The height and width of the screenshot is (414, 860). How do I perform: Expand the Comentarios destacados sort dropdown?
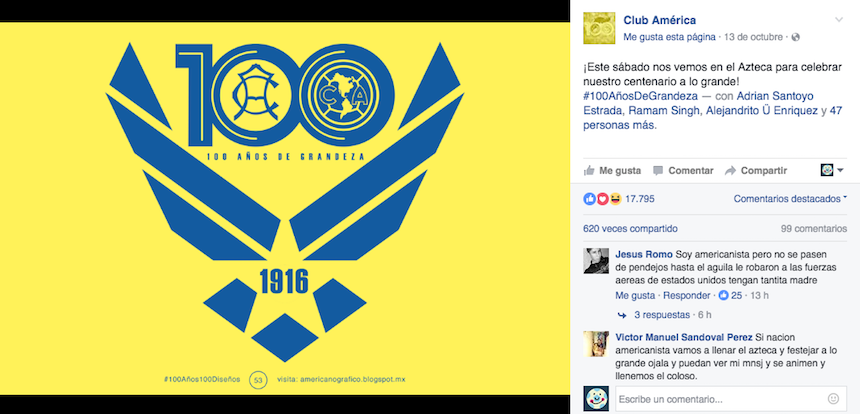pos(790,199)
